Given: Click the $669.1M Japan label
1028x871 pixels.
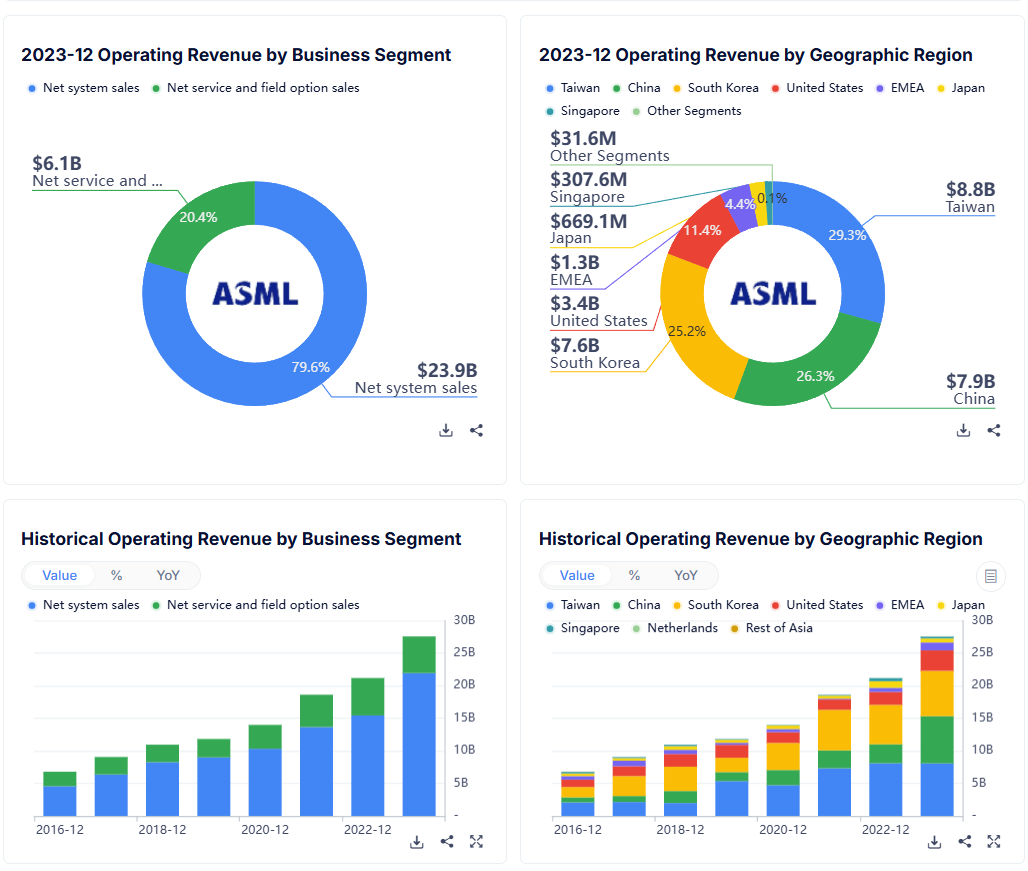Looking at the screenshot, I should [589, 229].
